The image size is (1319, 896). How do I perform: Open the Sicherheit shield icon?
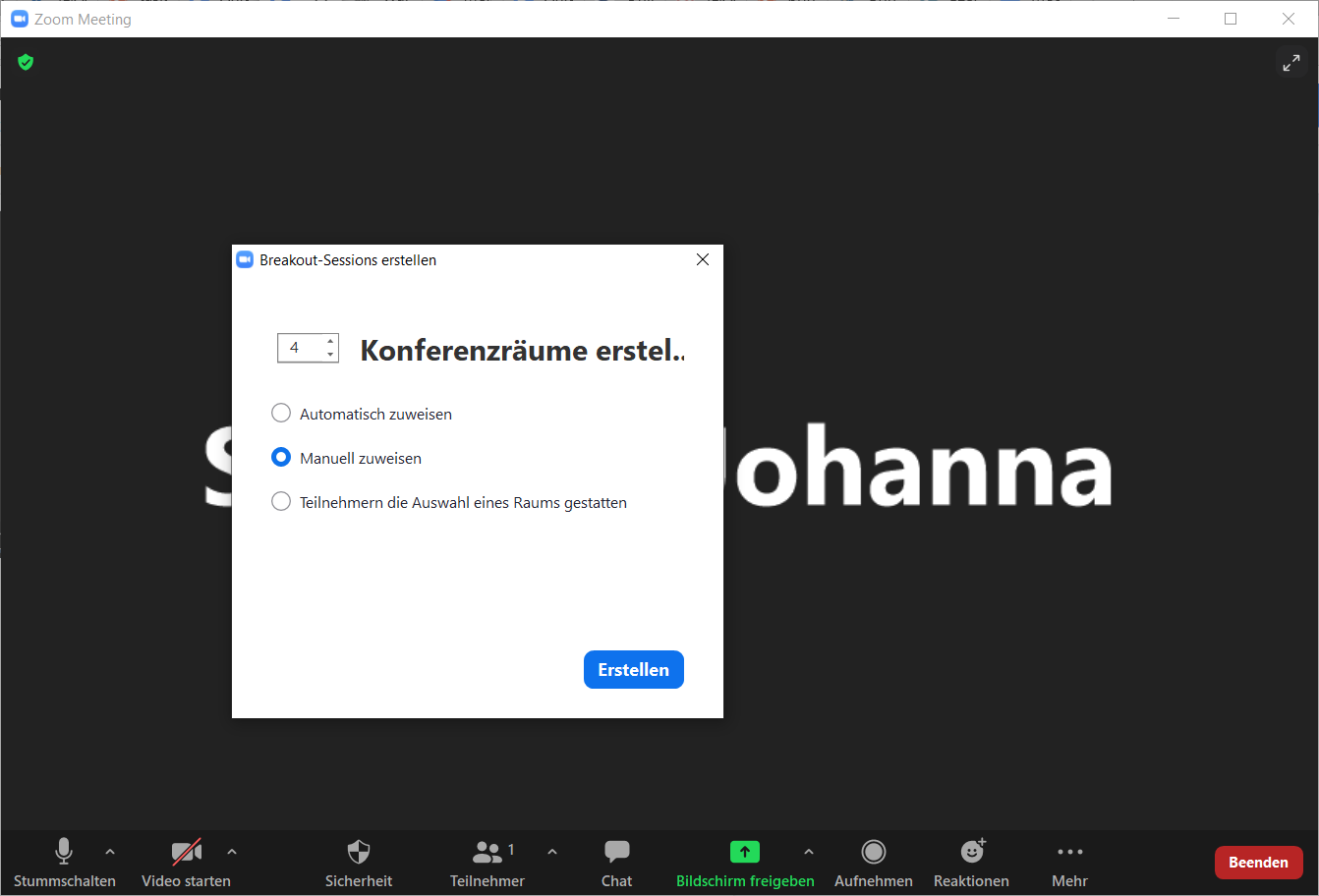(x=359, y=852)
